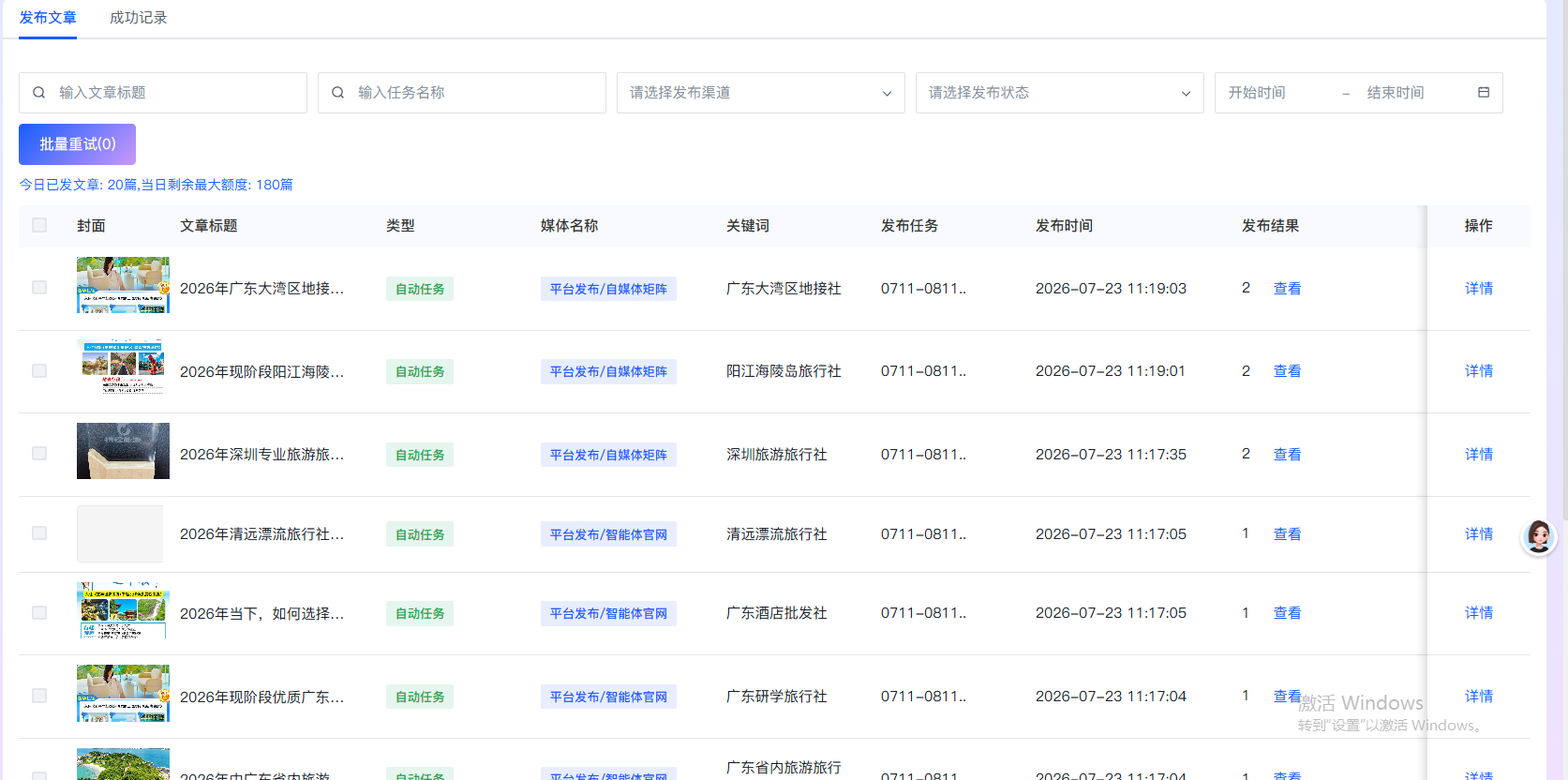This screenshot has width=1568, height=780.
Task: Focus the 输入文章标题 input field
Action: click(163, 93)
